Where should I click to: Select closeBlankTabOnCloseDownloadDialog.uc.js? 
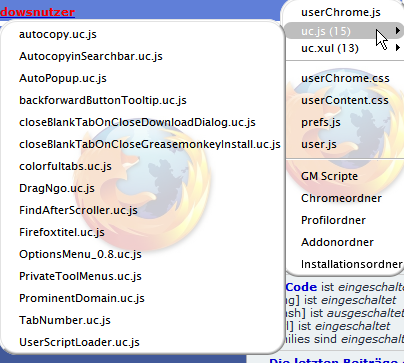point(137,122)
